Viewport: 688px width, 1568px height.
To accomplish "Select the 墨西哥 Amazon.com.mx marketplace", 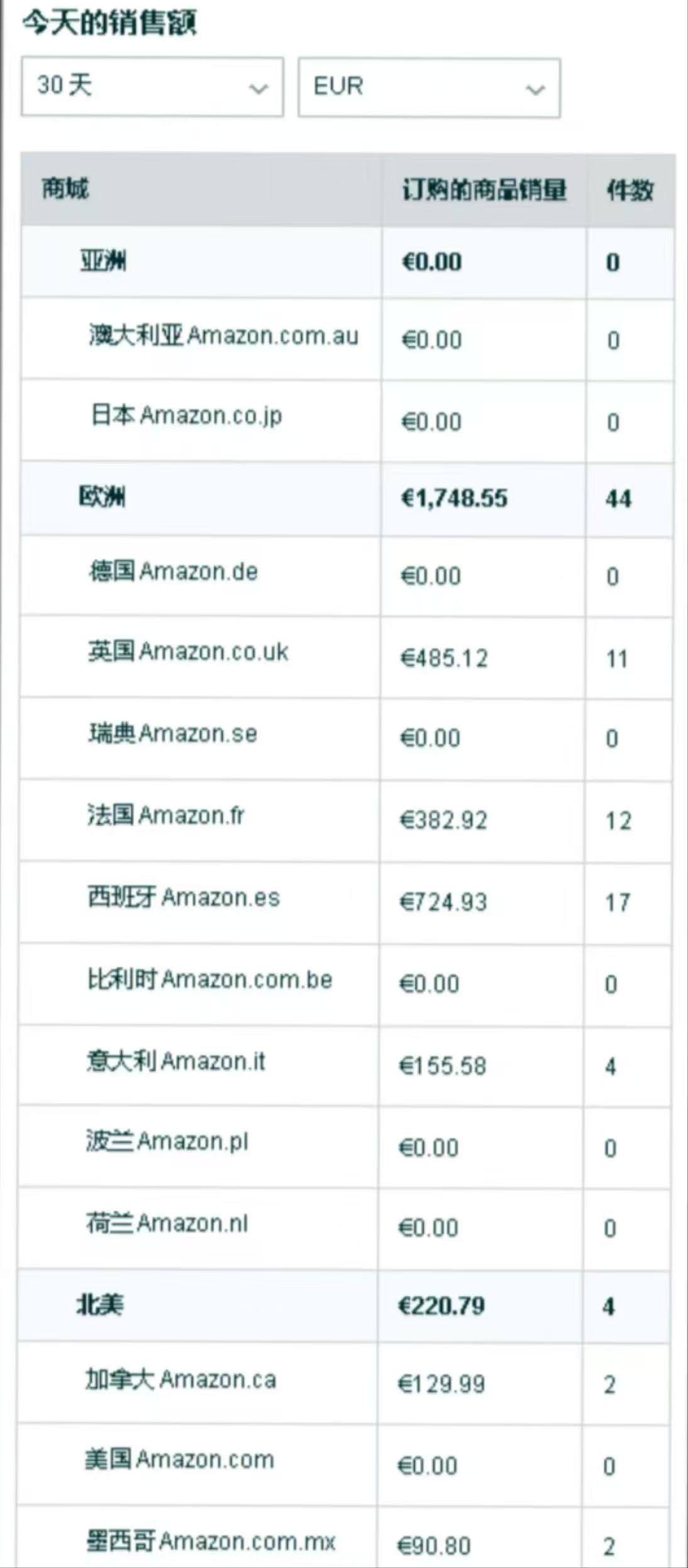I will 211,1542.
